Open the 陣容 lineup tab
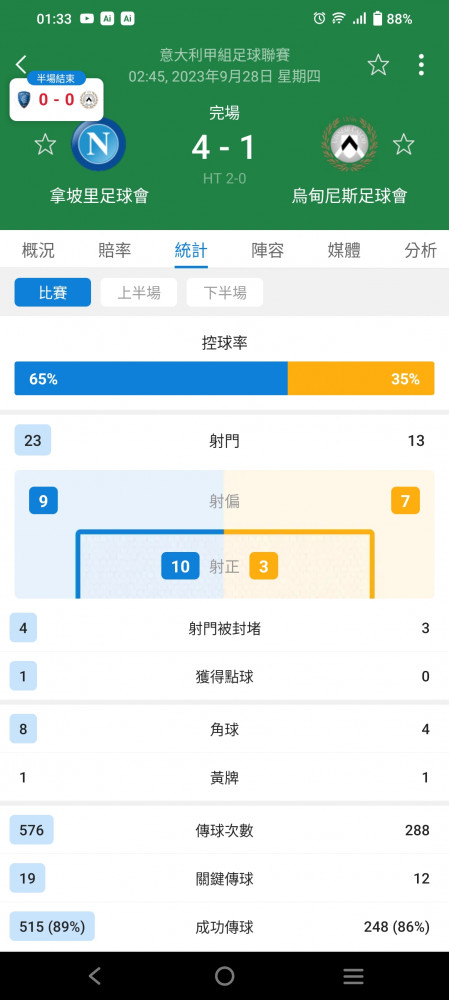Viewport: 449px width, 1000px height. (x=268, y=250)
